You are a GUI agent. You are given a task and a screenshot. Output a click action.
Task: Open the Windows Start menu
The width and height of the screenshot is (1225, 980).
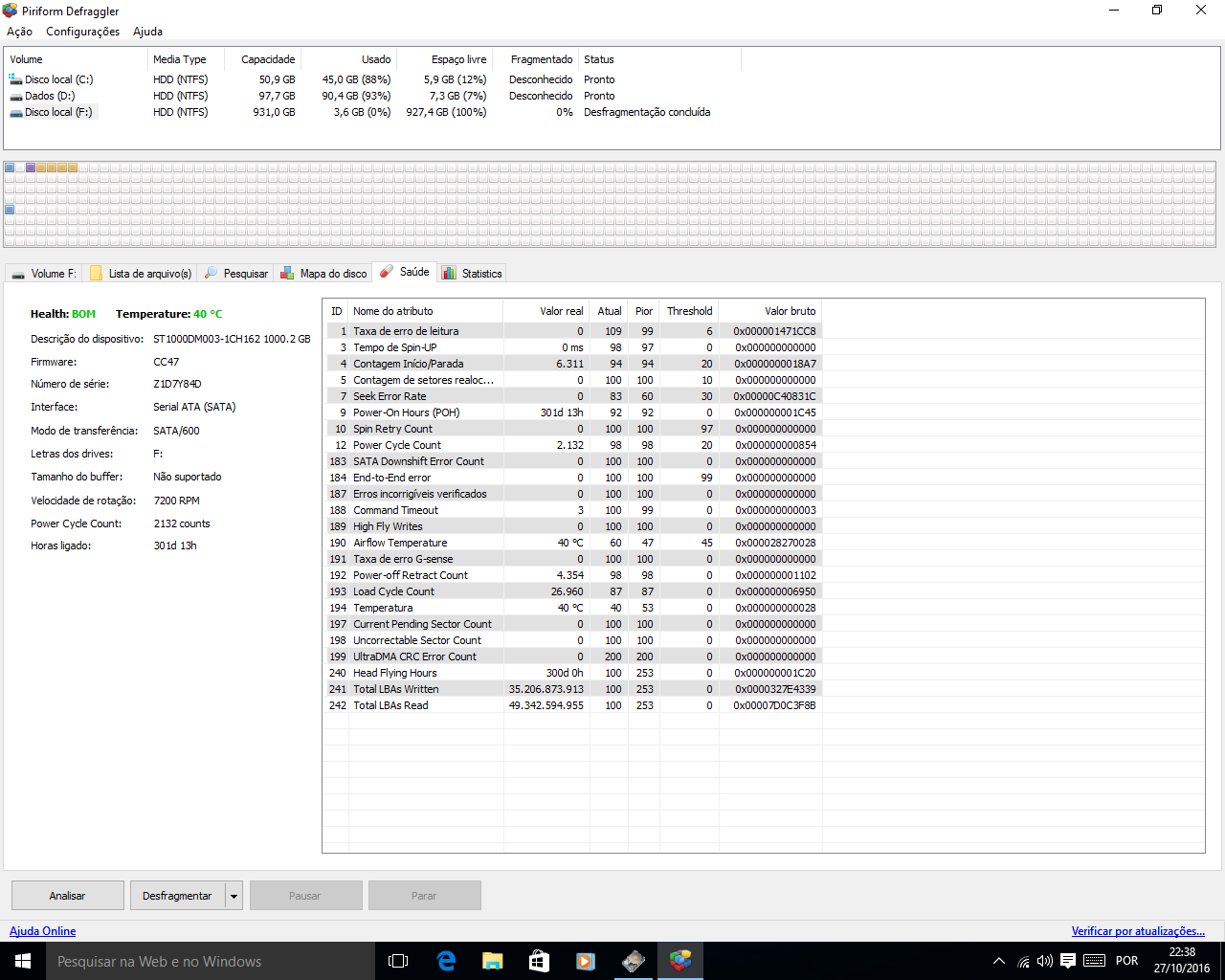[23, 961]
